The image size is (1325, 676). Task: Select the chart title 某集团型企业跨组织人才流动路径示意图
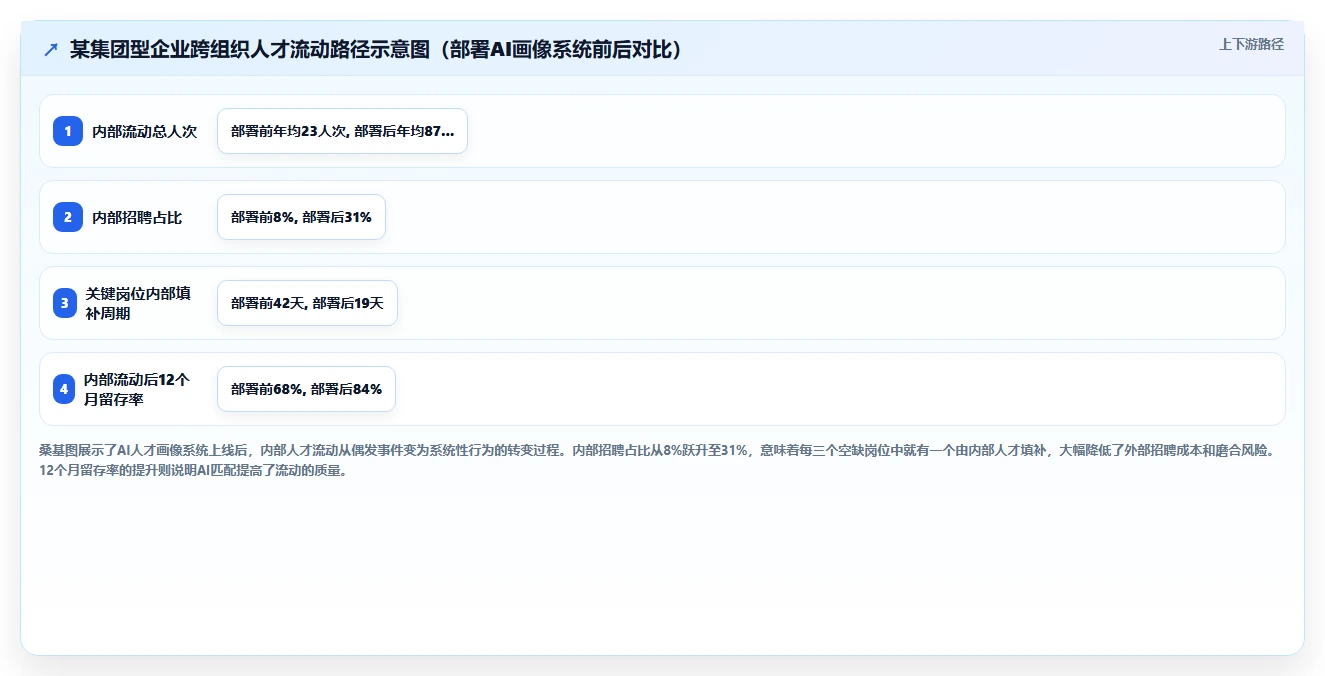coord(375,49)
